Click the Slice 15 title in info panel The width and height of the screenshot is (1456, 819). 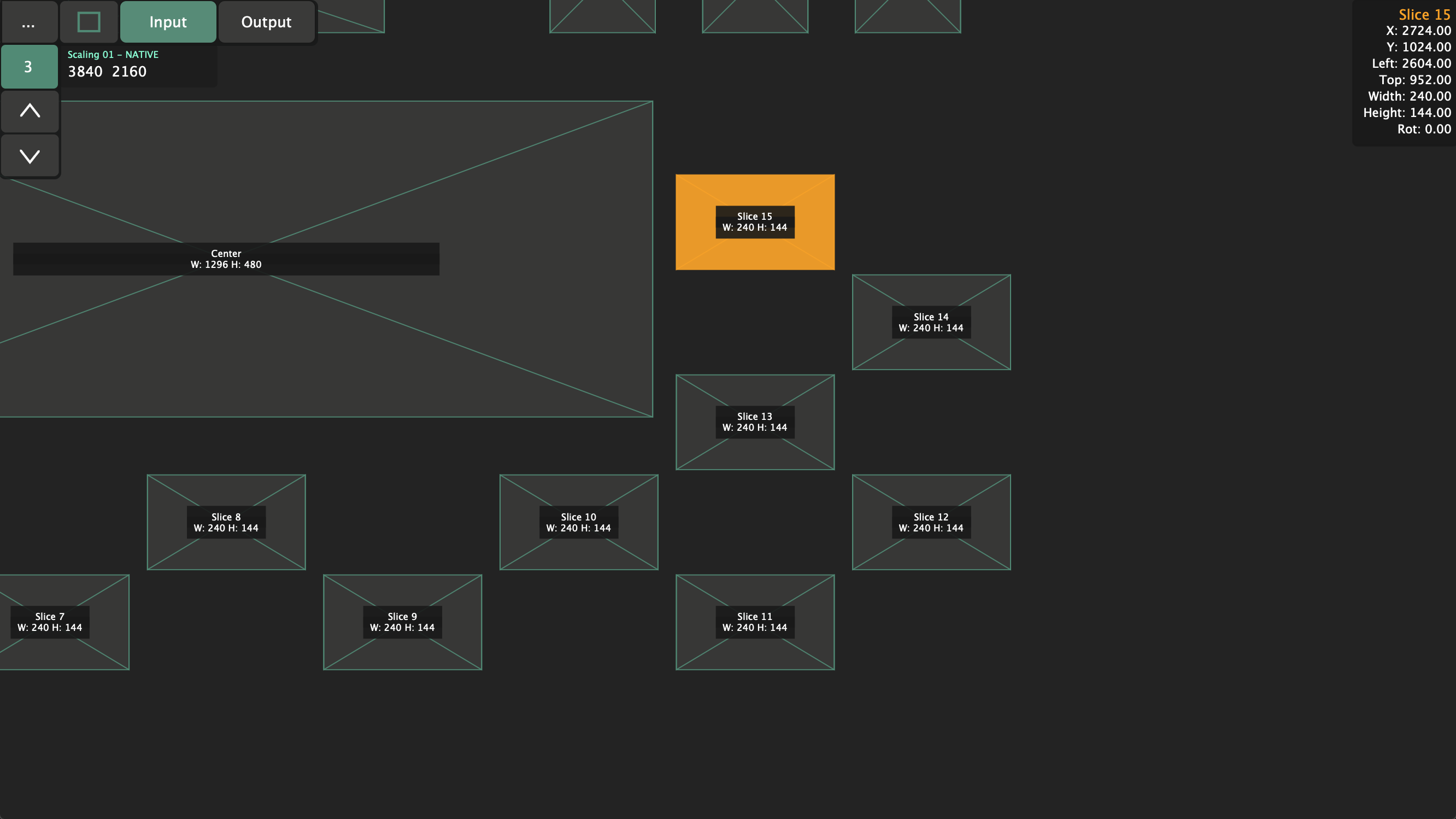[x=1424, y=15]
